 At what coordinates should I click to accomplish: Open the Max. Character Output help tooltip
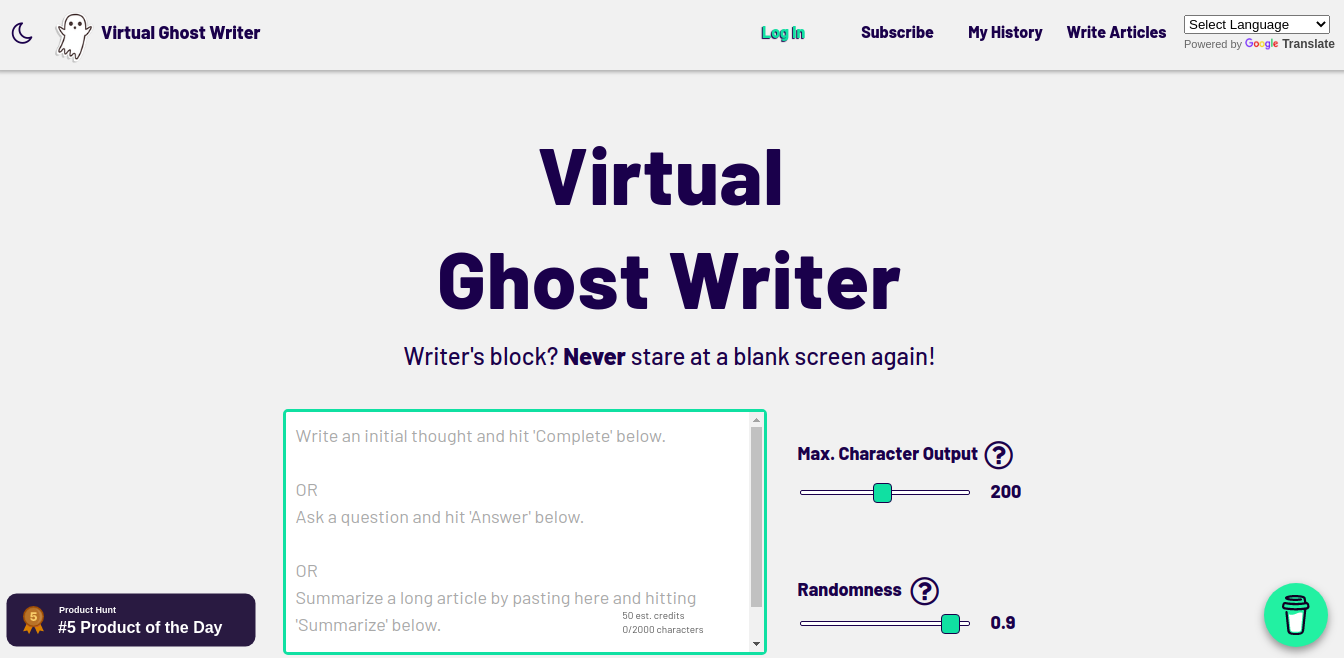998,455
